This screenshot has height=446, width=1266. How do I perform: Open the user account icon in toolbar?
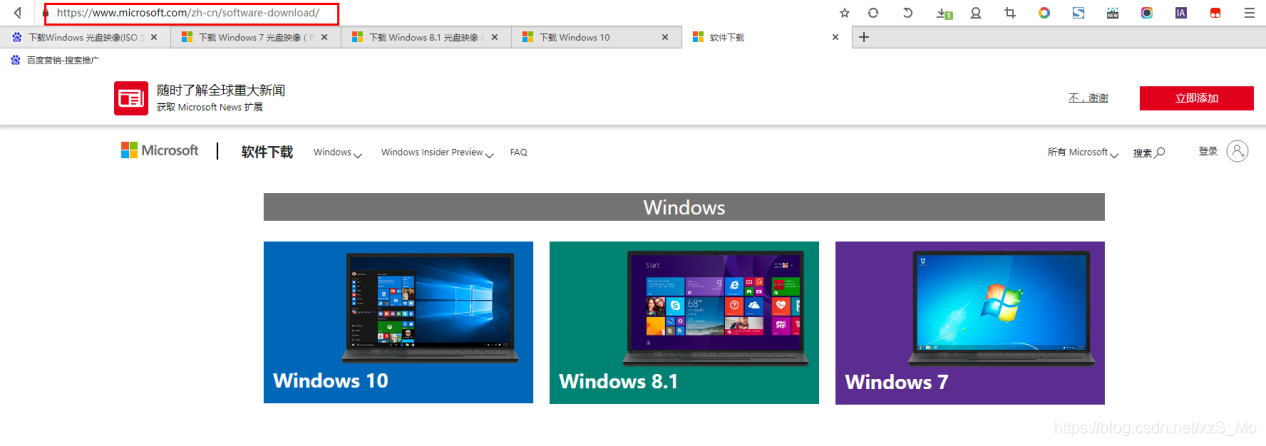click(976, 13)
